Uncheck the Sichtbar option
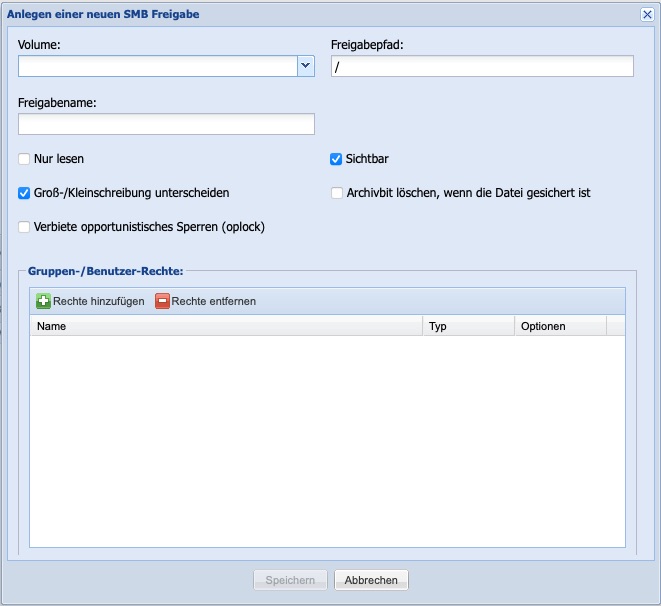This screenshot has width=661, height=606. [x=337, y=159]
